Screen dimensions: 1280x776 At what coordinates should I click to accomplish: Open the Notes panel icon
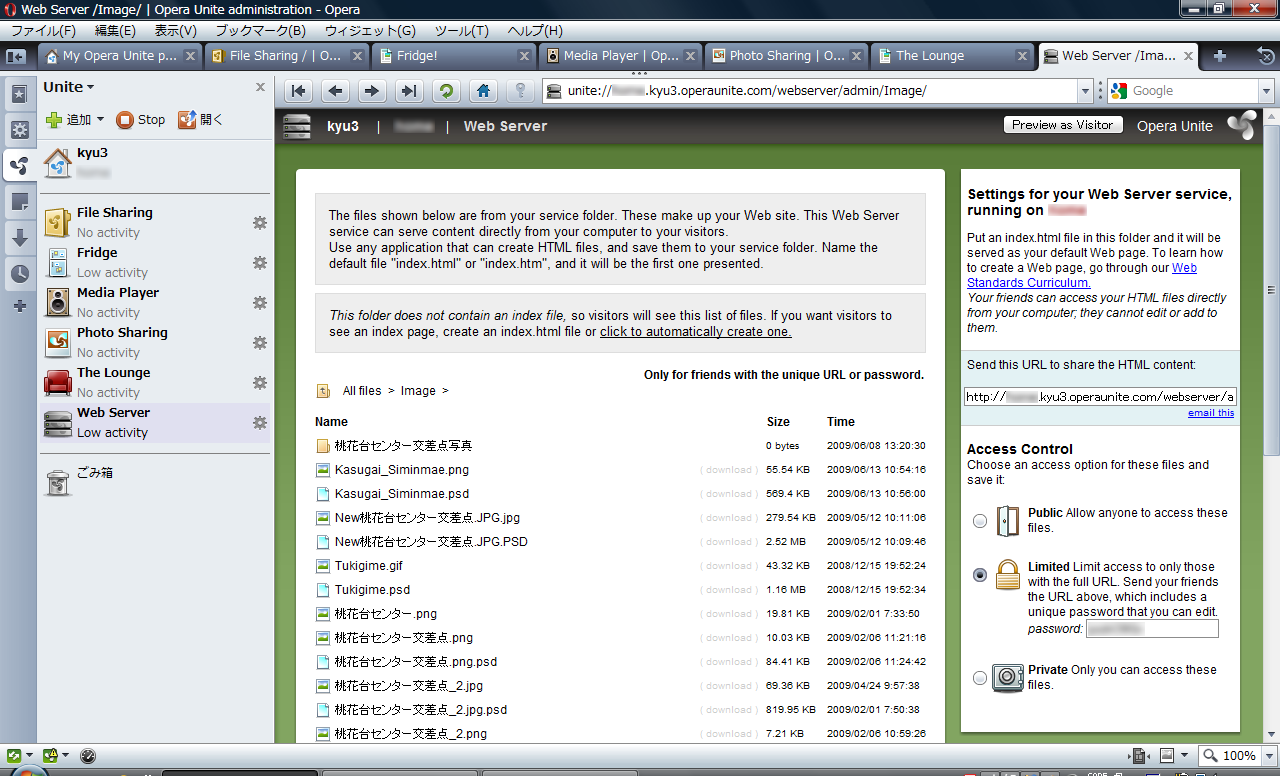[x=19, y=202]
